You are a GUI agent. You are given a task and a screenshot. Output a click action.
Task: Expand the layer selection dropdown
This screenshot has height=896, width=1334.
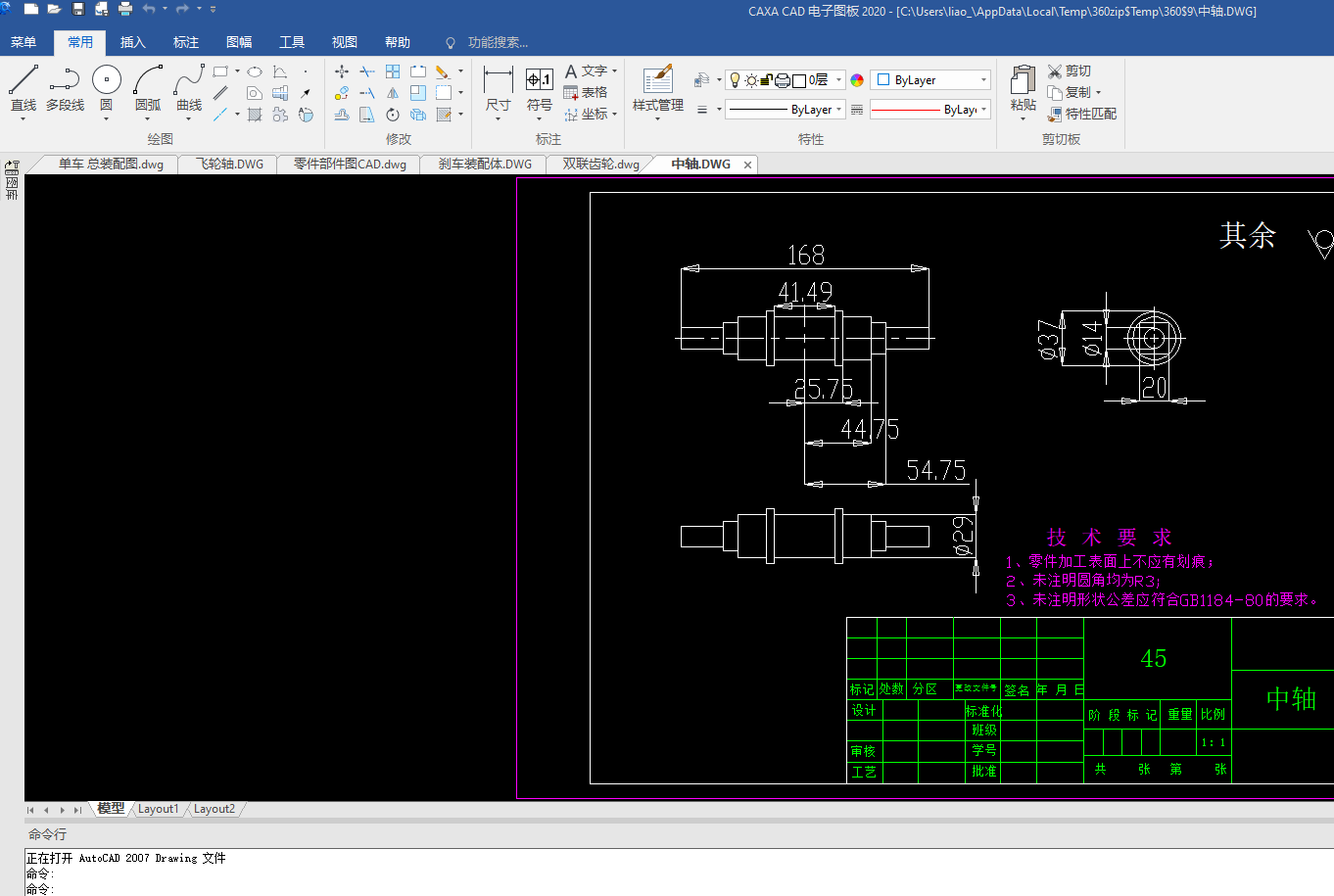(x=839, y=80)
